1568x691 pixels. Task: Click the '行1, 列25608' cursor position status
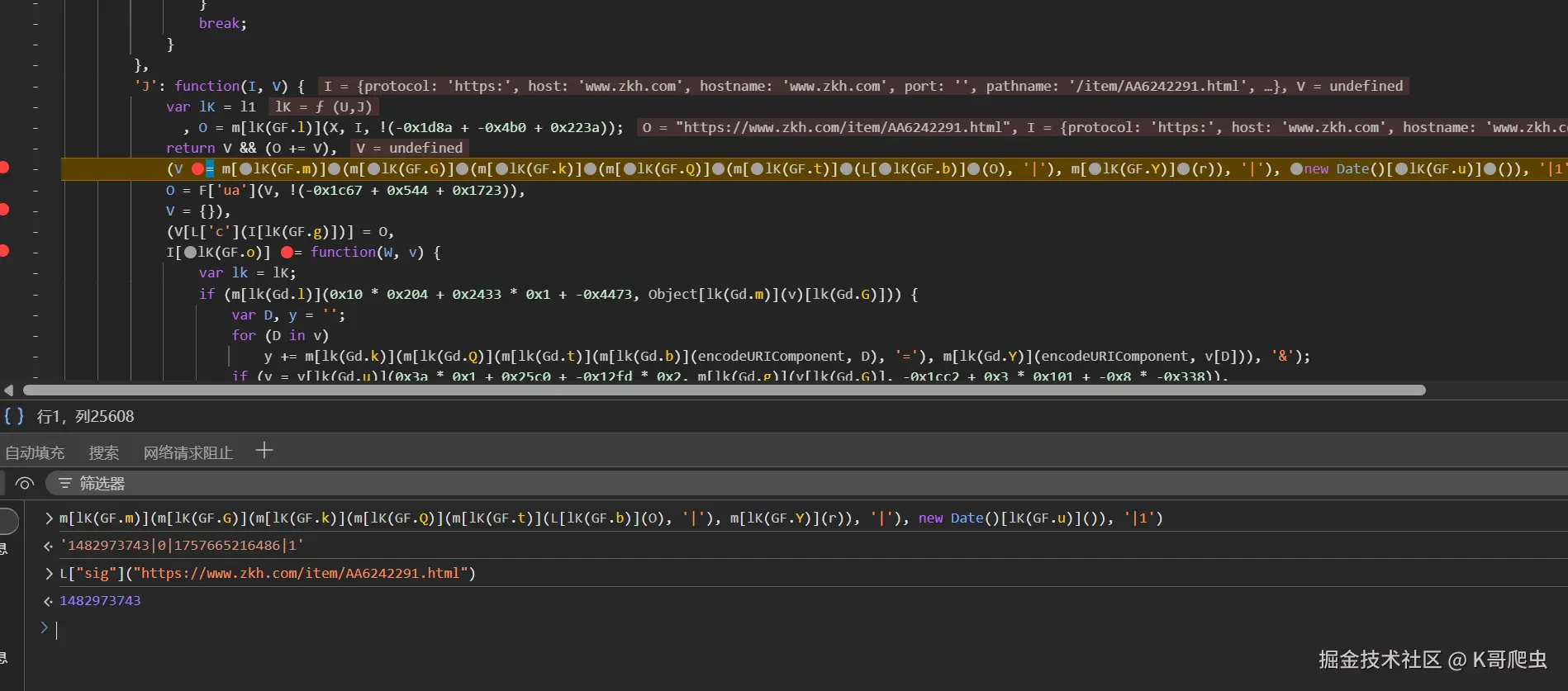point(85,416)
